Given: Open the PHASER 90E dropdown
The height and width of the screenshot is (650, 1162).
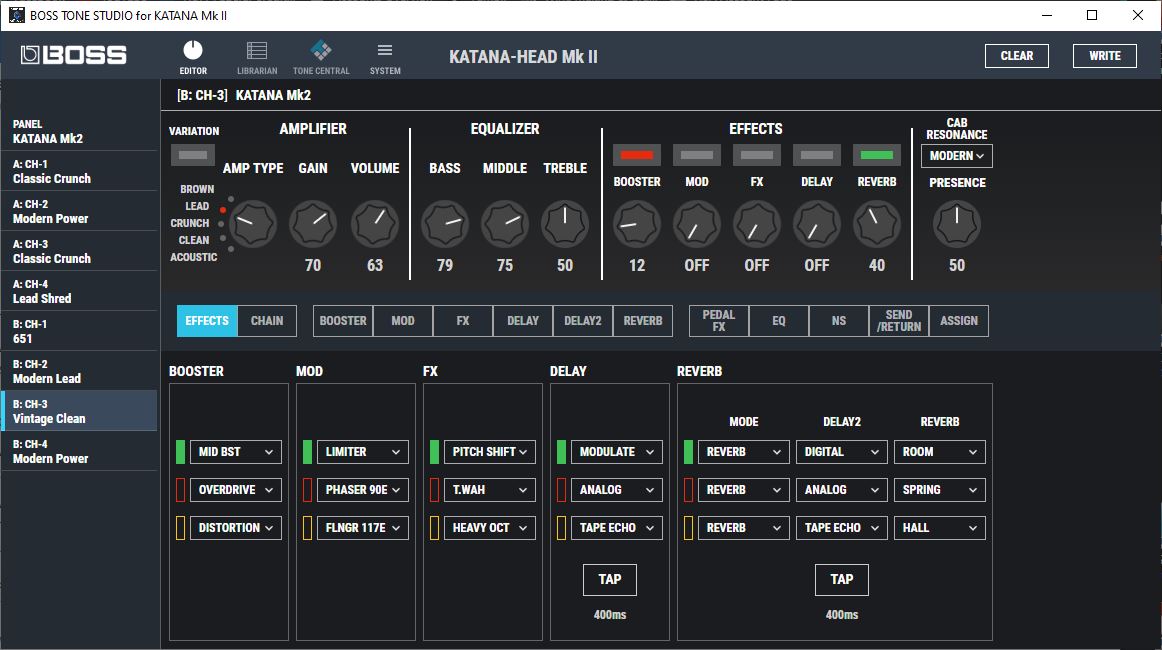Looking at the screenshot, I should point(362,490).
